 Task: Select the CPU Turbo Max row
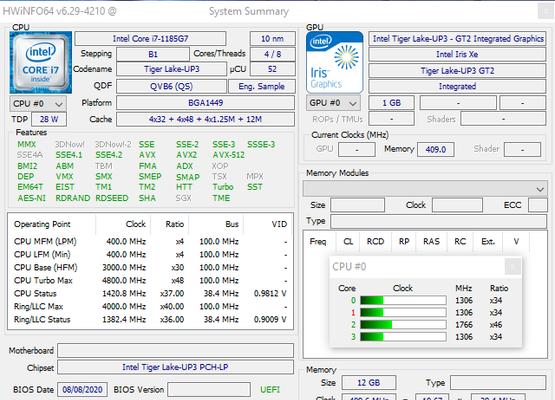pos(150,280)
